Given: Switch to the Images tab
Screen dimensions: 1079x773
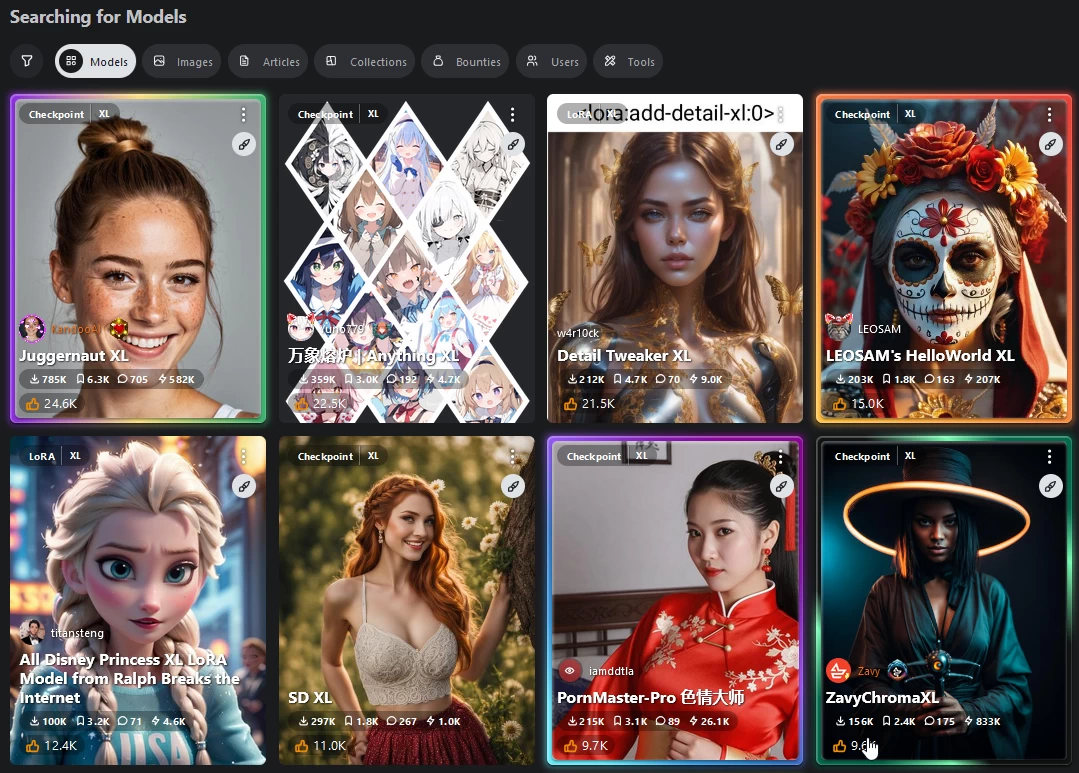Looking at the screenshot, I should [182, 61].
